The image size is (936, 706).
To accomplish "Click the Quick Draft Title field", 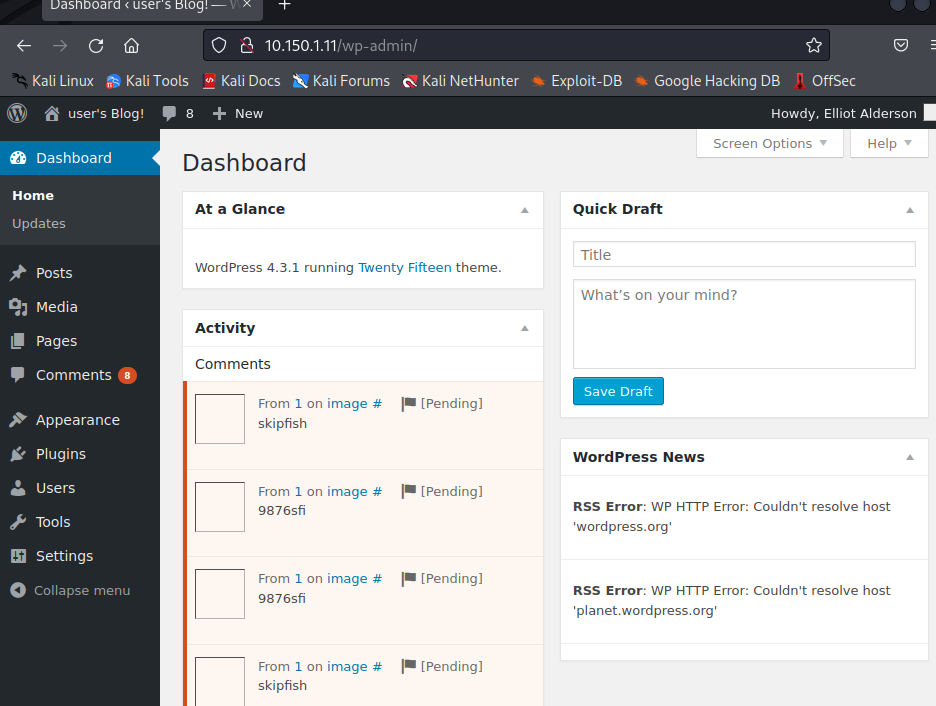I will tap(744, 255).
